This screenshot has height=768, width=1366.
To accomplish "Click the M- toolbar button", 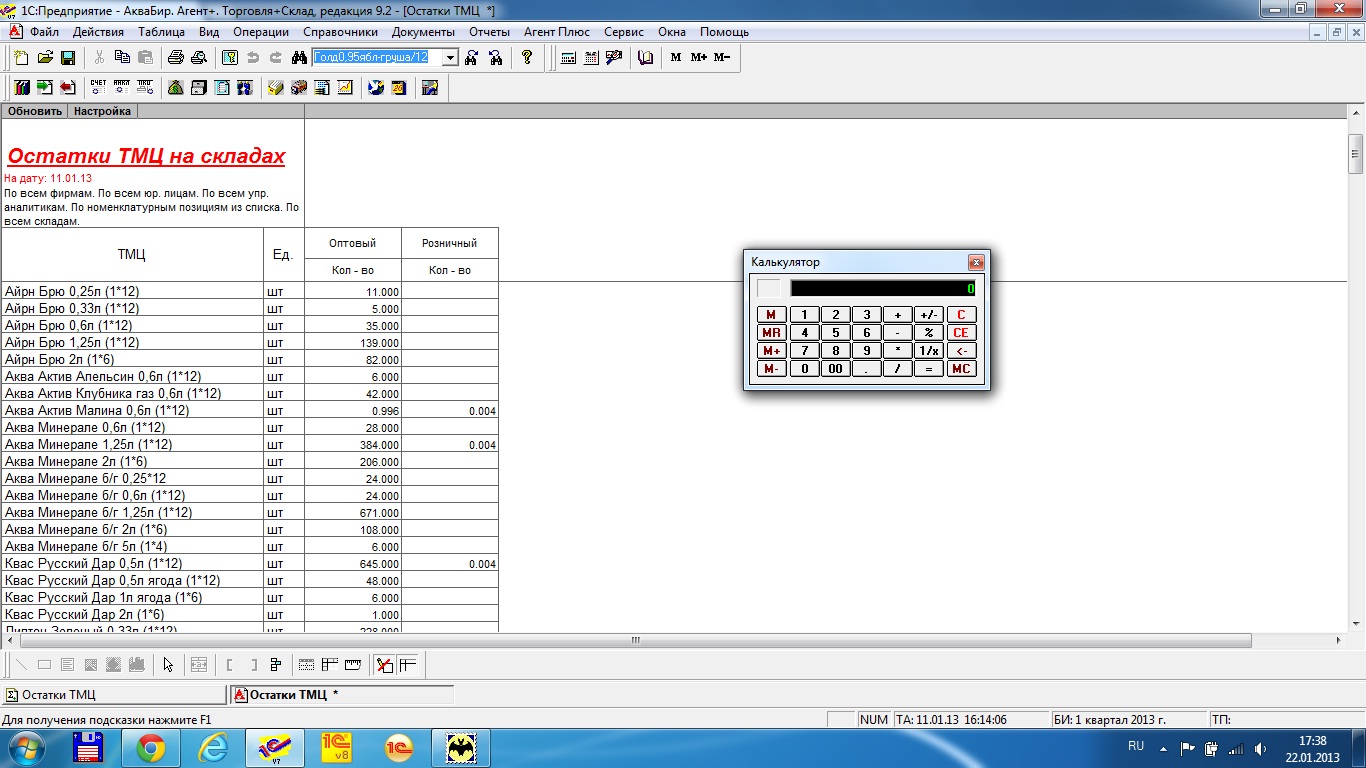I will point(722,58).
